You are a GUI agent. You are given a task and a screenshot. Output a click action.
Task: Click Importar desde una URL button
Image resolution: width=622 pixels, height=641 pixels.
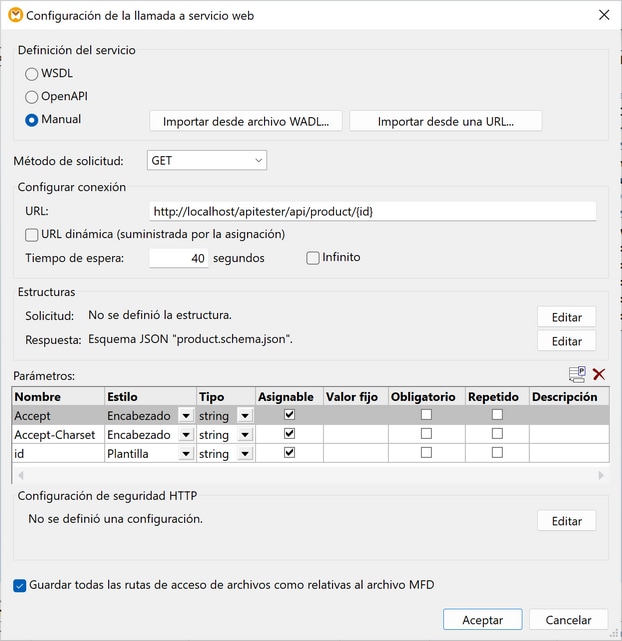tap(445, 121)
